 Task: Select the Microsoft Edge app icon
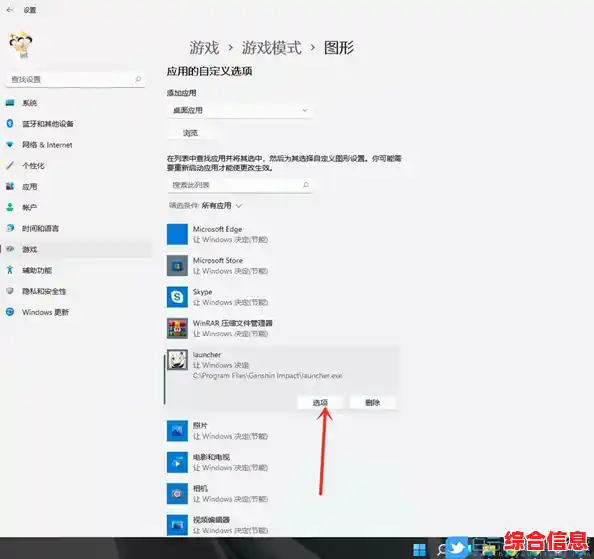pos(177,234)
